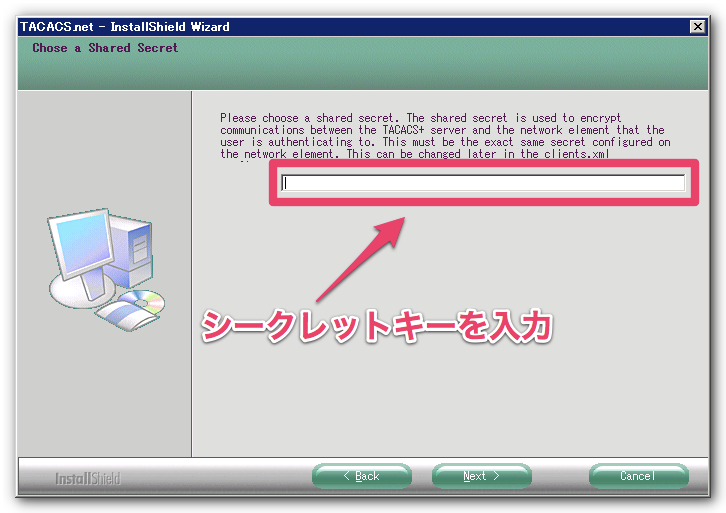This screenshot has height=513, width=726.
Task: Click the 'Please choose a shared secret' description
Action: tap(445, 136)
